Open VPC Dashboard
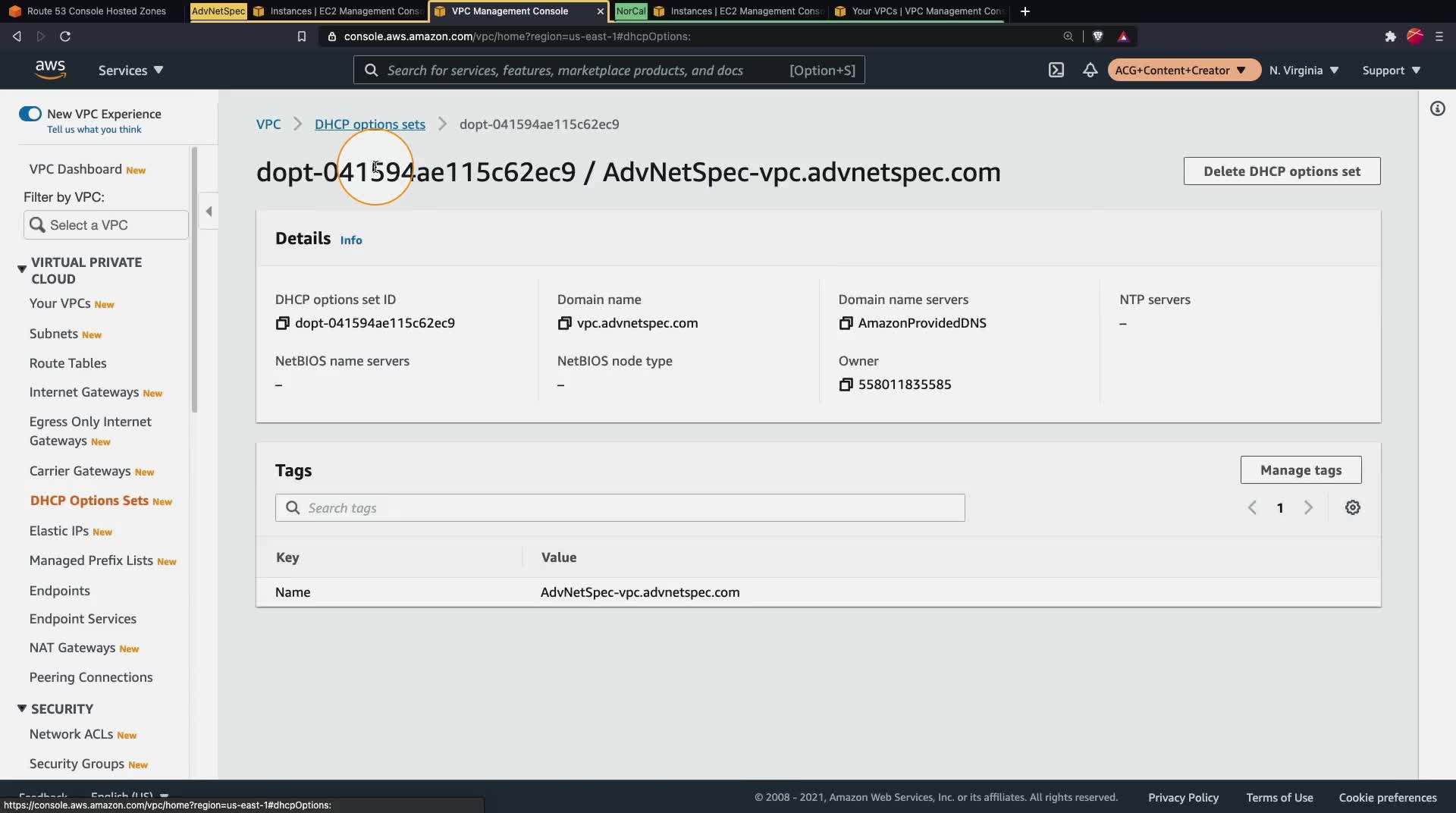Viewport: 1456px width, 813px height. [x=76, y=169]
